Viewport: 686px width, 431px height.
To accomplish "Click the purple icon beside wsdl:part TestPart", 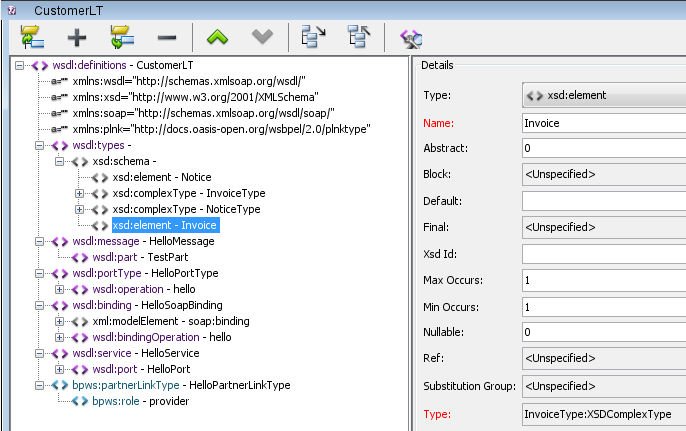I will [x=80, y=258].
